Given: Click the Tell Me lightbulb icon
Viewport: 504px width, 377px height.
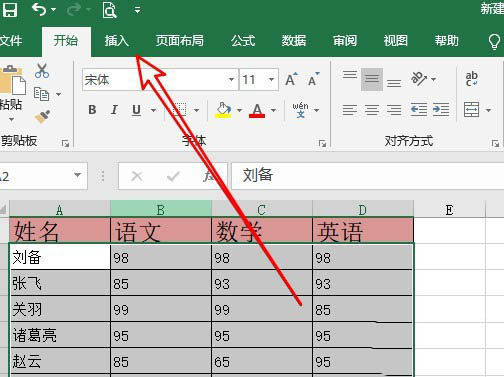Looking at the screenshot, I should pyautogui.click(x=494, y=41).
